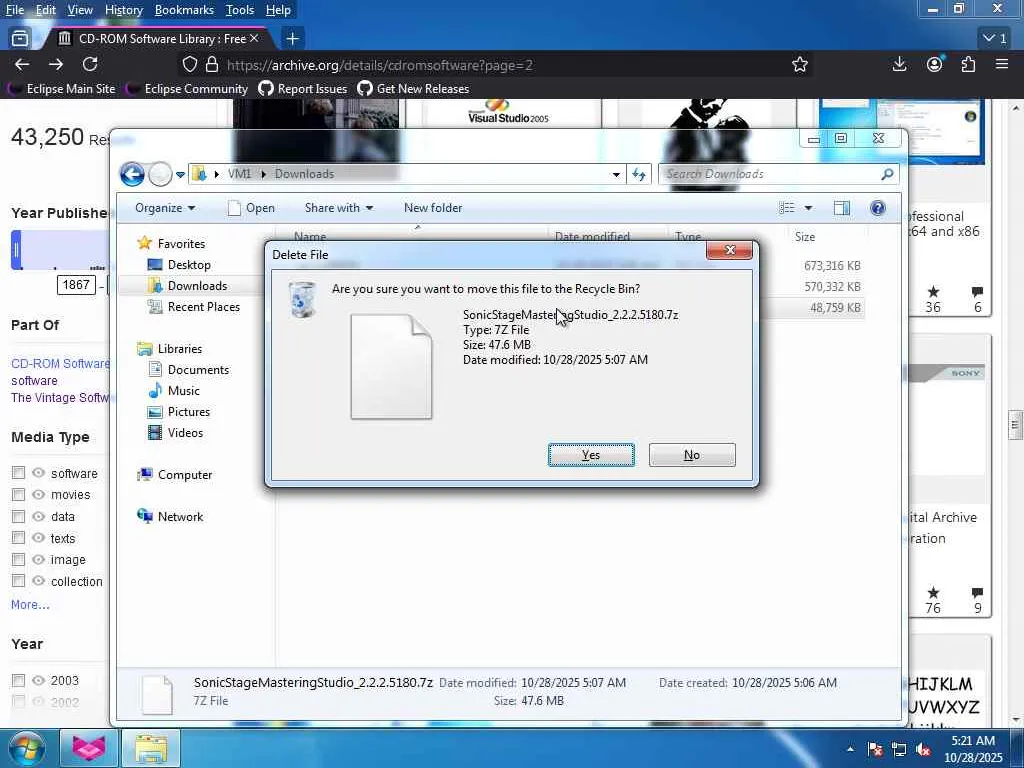Open Firefox downloads panel
The height and width of the screenshot is (768, 1024).
[899, 64]
